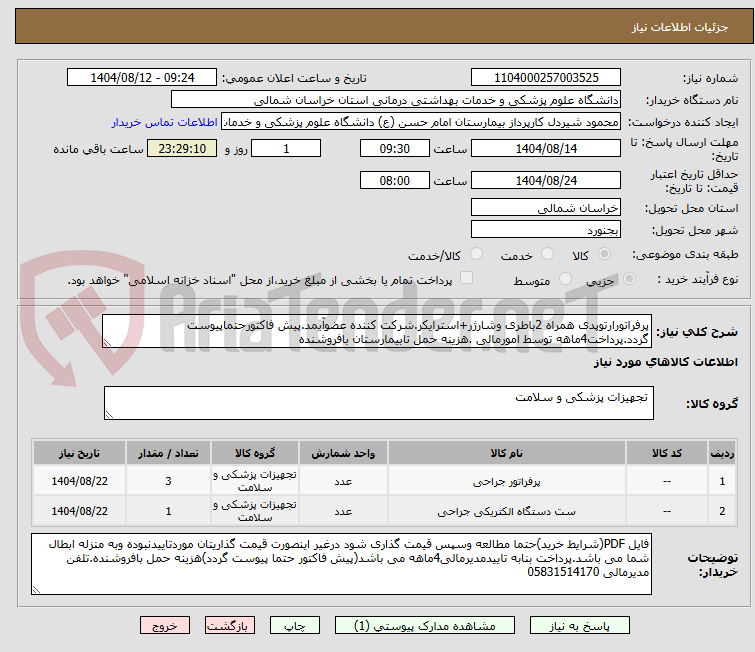
Task: Click the تعداد / مقدار column header
Action: pyautogui.click(x=168, y=453)
